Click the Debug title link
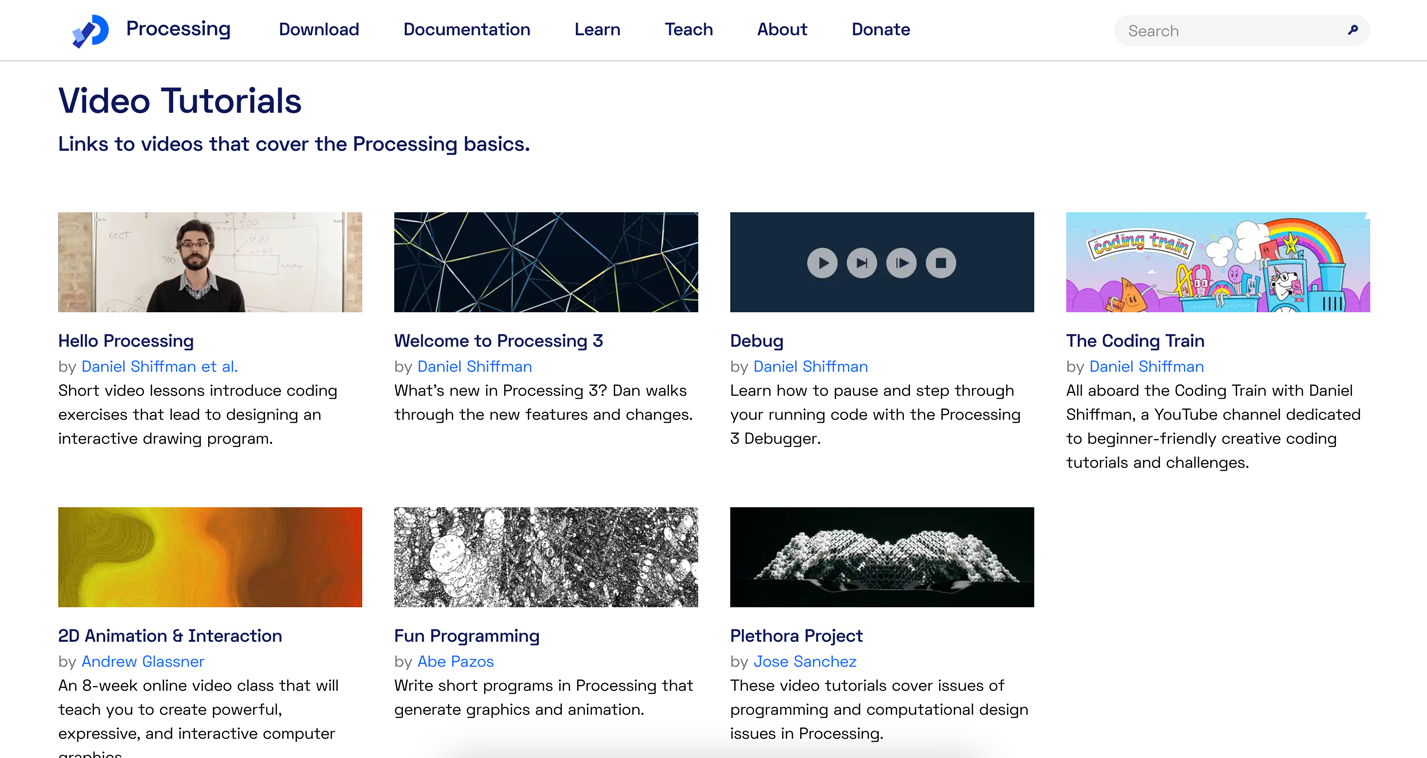This screenshot has width=1427, height=758. coord(757,341)
